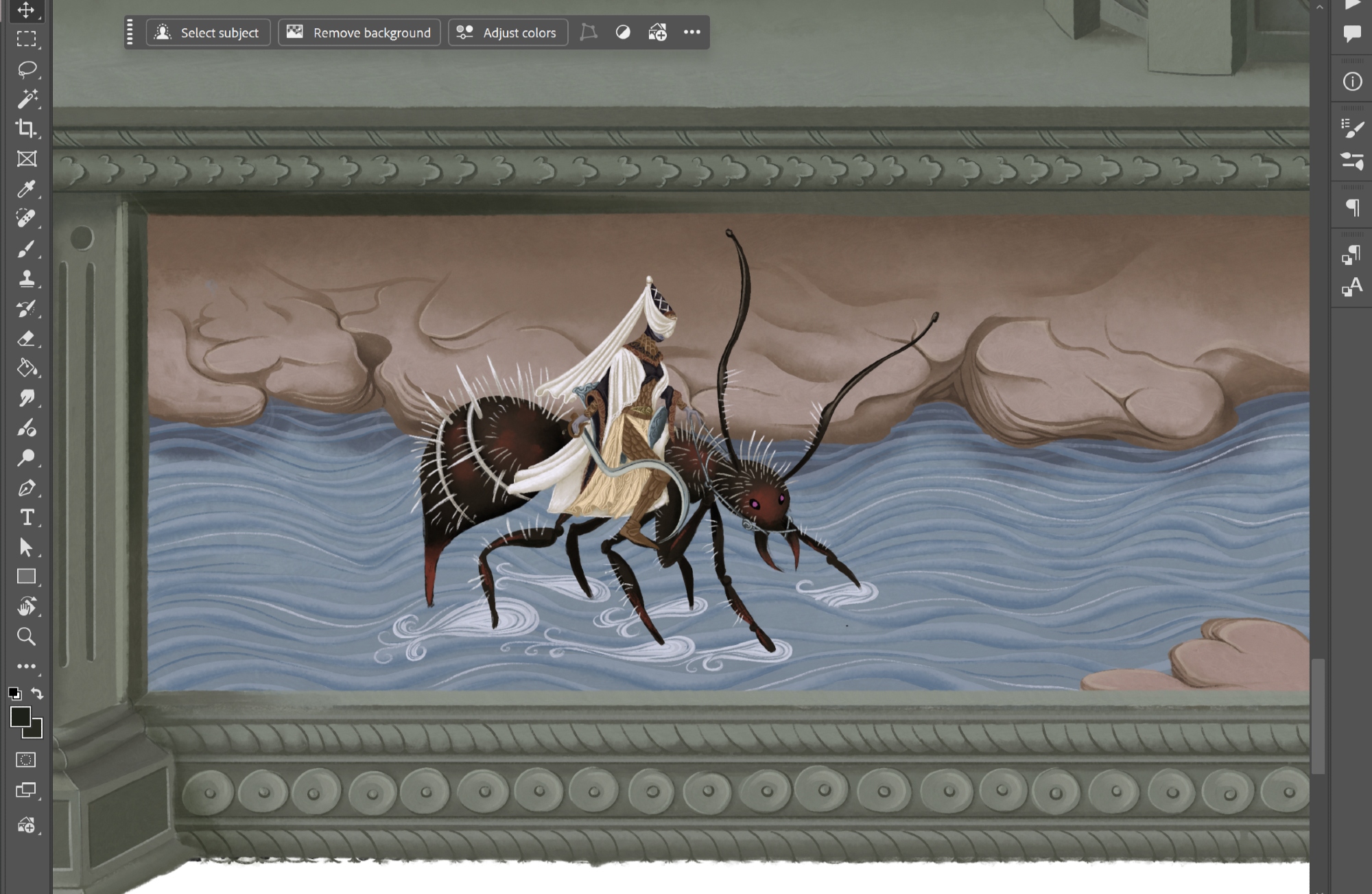The width and height of the screenshot is (1372, 894).
Task: Select the Crop tool
Action: [x=26, y=128]
